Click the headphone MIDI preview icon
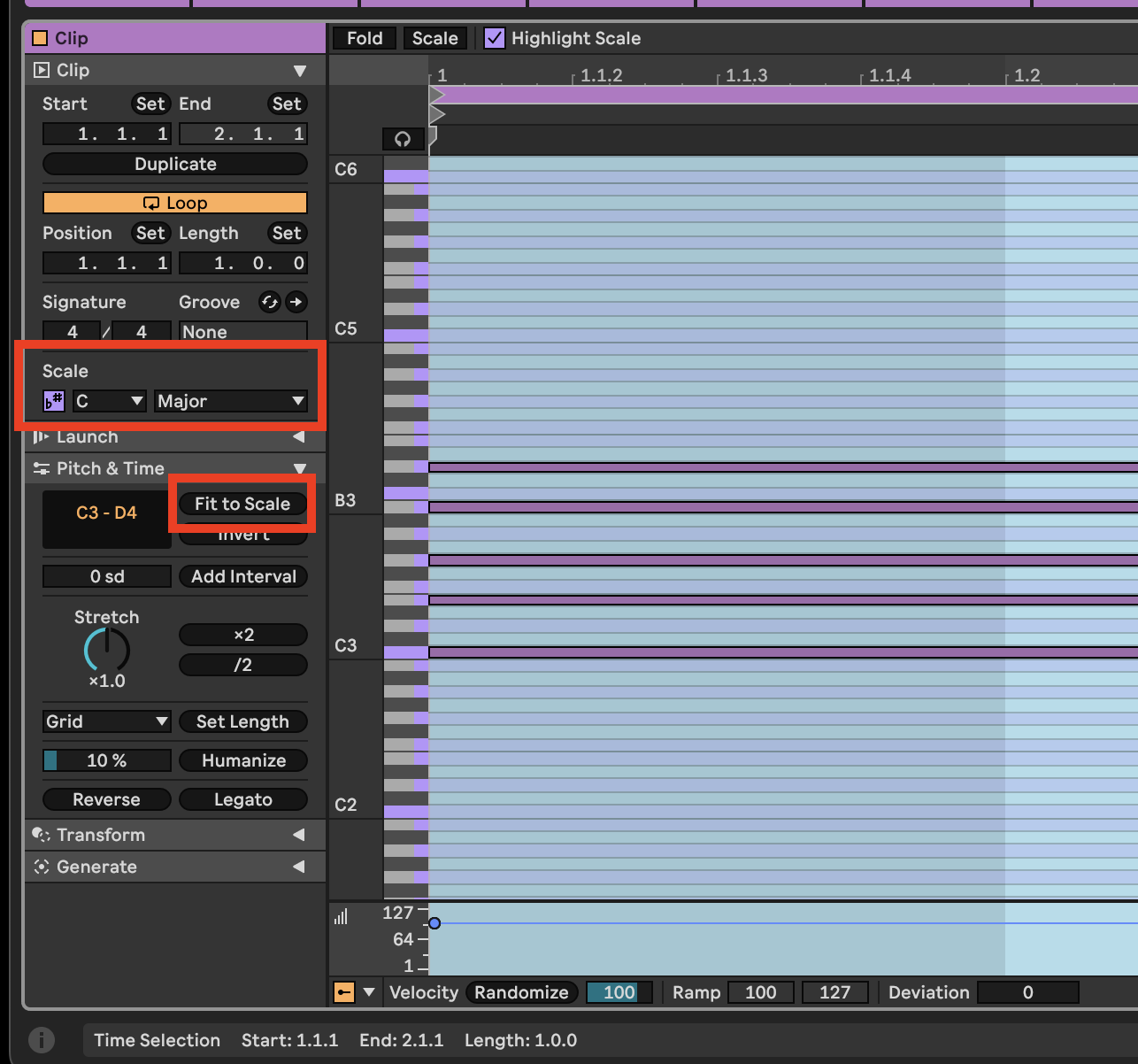The image size is (1138, 1064). click(x=403, y=139)
